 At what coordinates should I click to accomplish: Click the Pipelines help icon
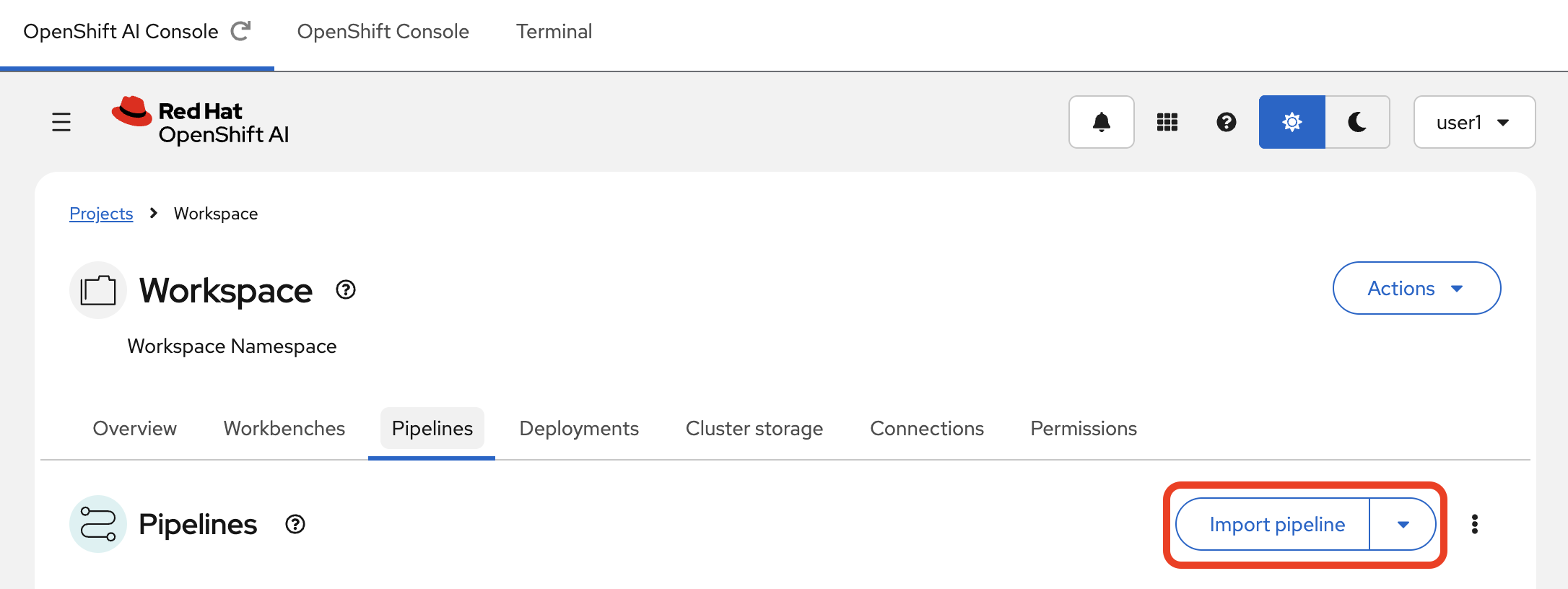295,525
